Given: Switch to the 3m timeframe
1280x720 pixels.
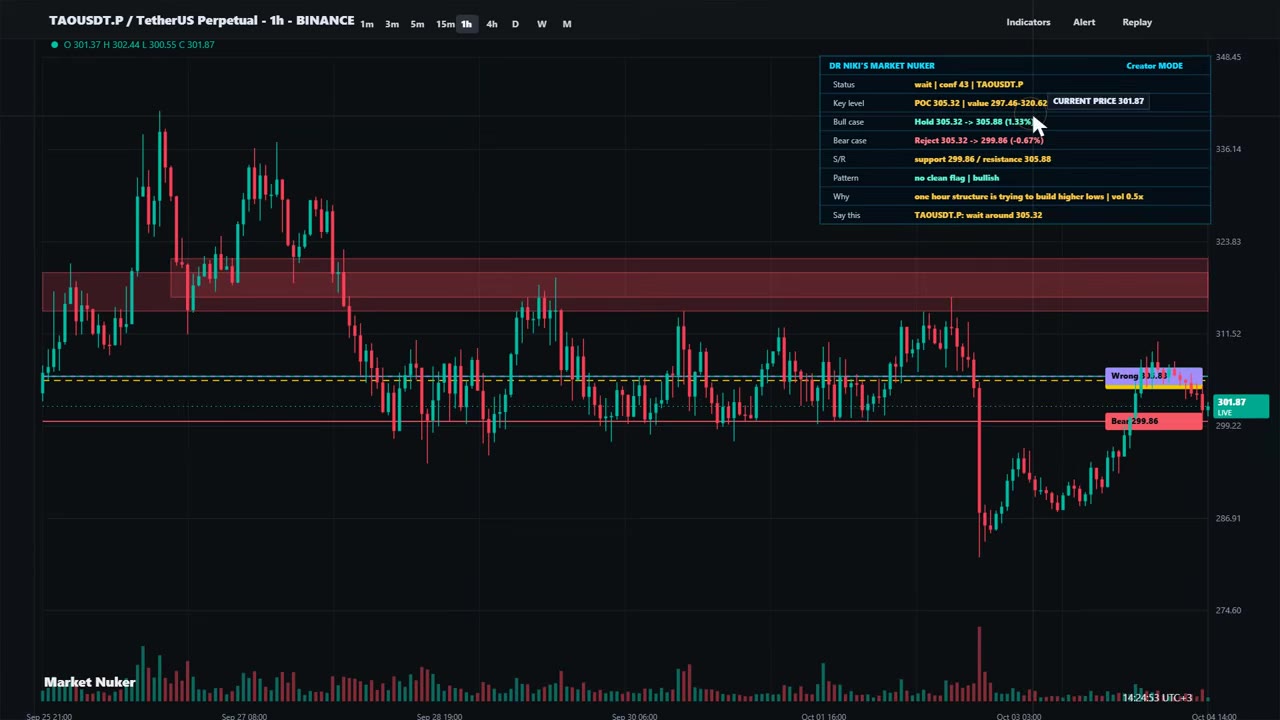Looking at the screenshot, I should coord(392,24).
